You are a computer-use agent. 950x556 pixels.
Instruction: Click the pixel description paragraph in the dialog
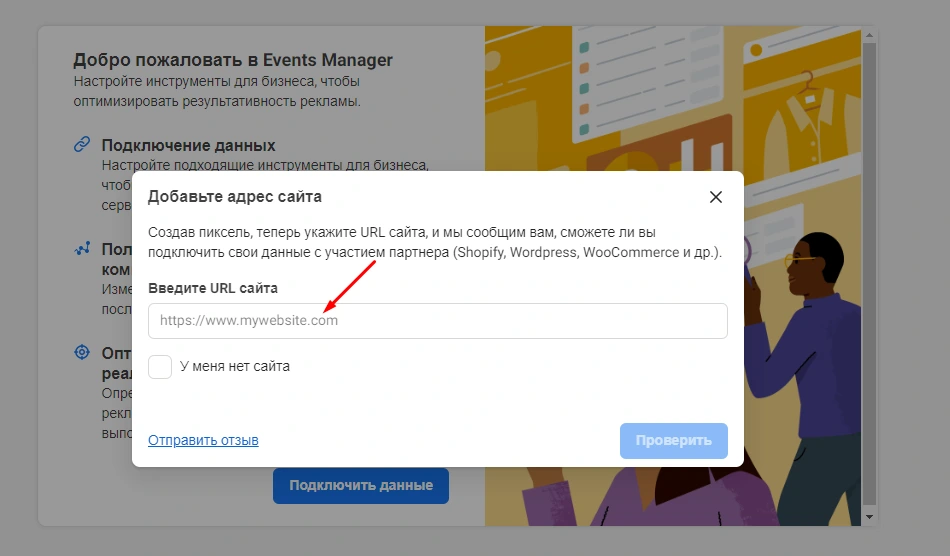click(435, 242)
